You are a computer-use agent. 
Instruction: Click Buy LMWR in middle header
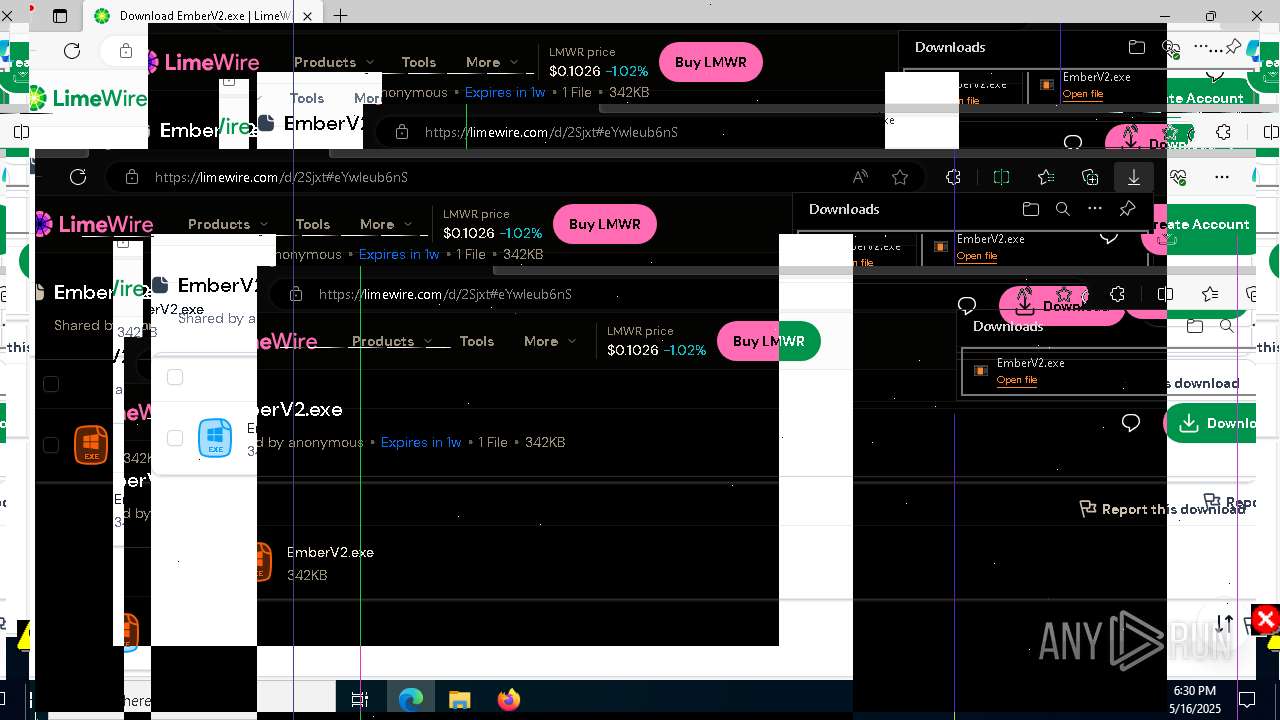point(605,224)
